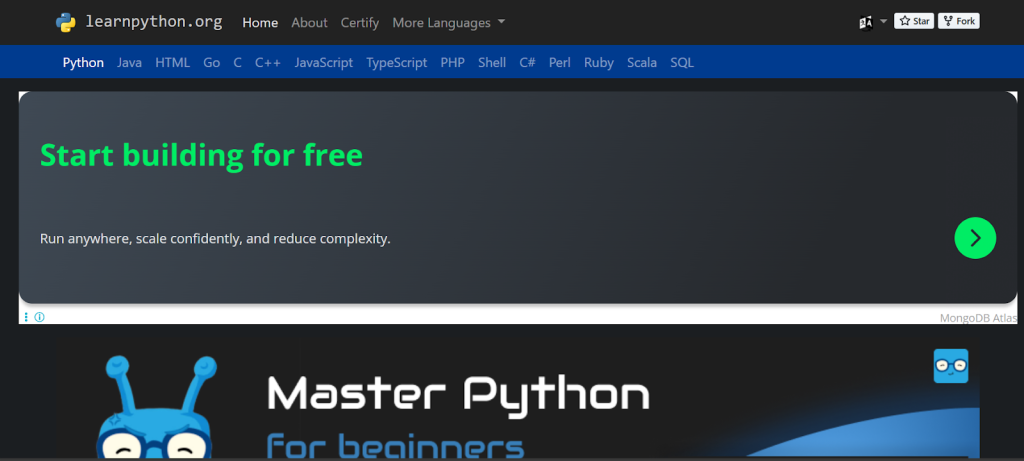Open the language translation icon
Viewport: 1024px width, 461px height.
tap(866, 22)
